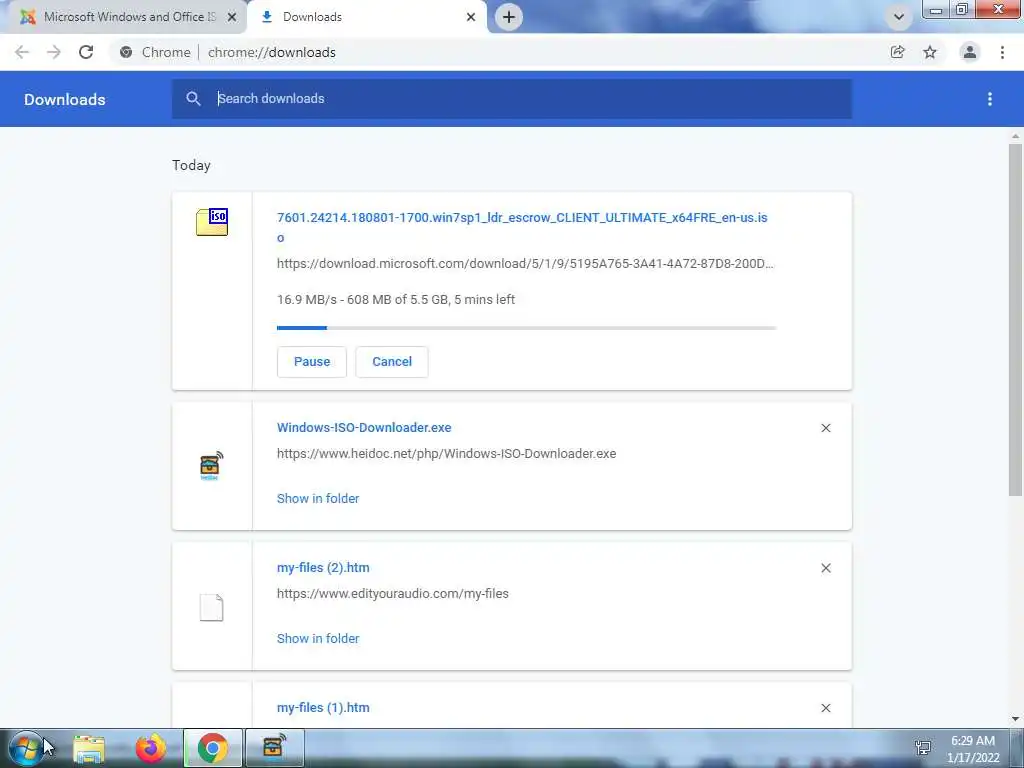Show my-files (2).htm in folder
This screenshot has height=768, width=1024.
(318, 639)
